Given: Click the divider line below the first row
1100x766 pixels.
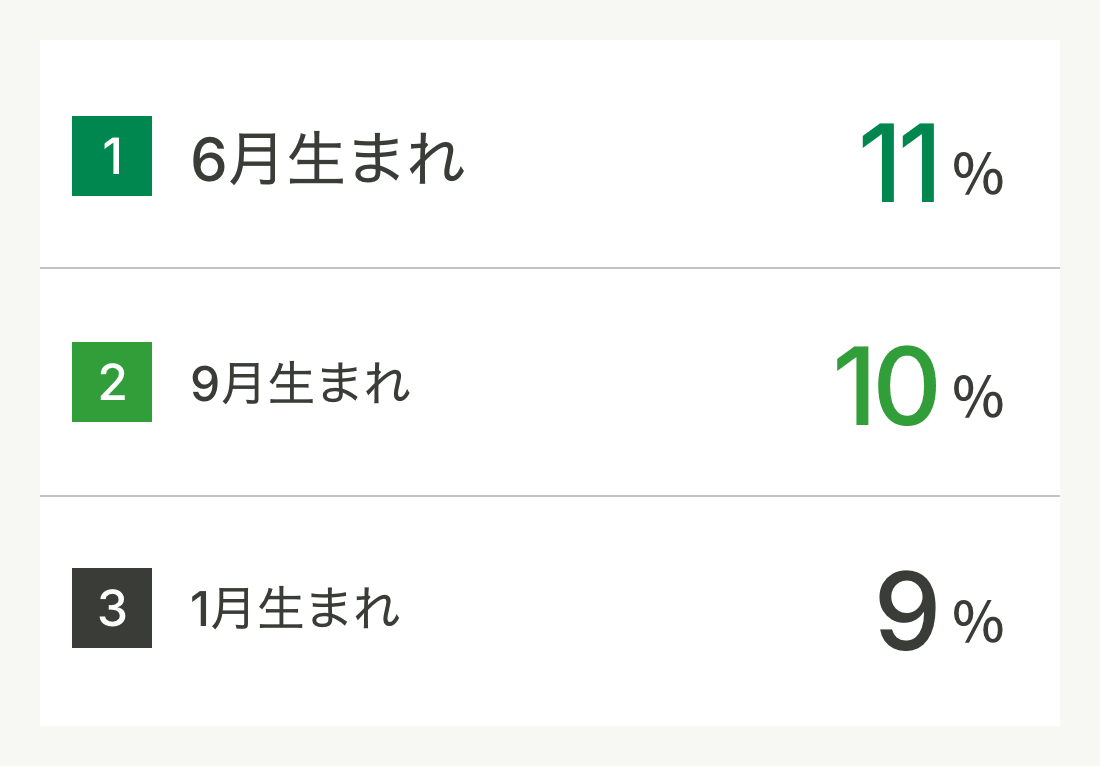Looking at the screenshot, I should click(x=550, y=268).
